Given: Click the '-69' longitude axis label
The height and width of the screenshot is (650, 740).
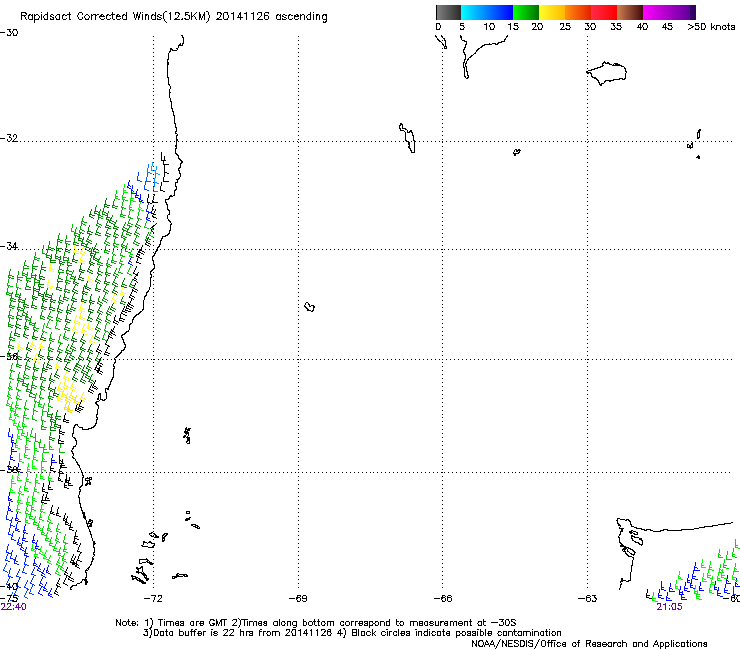Looking at the screenshot, I should (298, 599).
